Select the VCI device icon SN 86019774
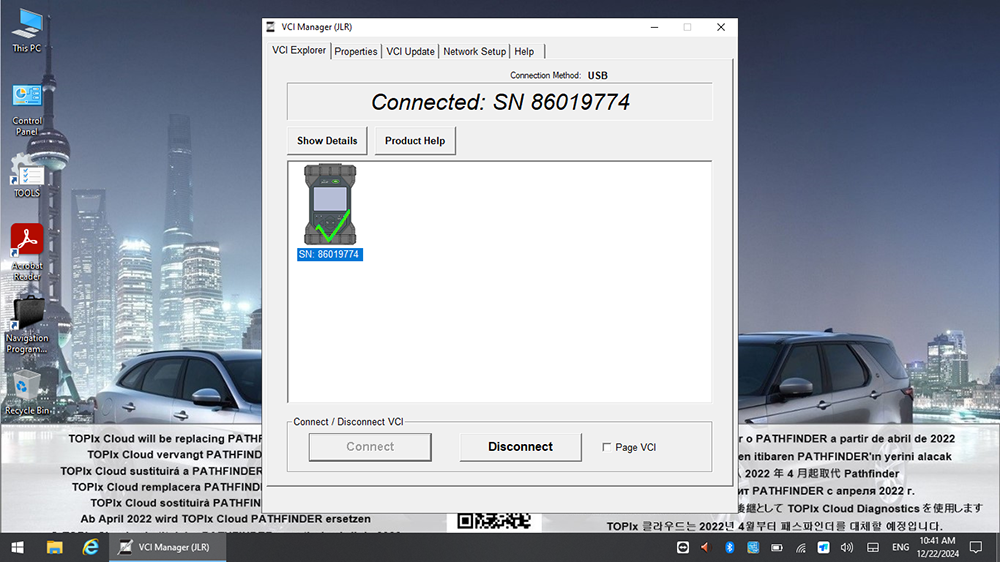This screenshot has width=1000, height=562. click(330, 204)
